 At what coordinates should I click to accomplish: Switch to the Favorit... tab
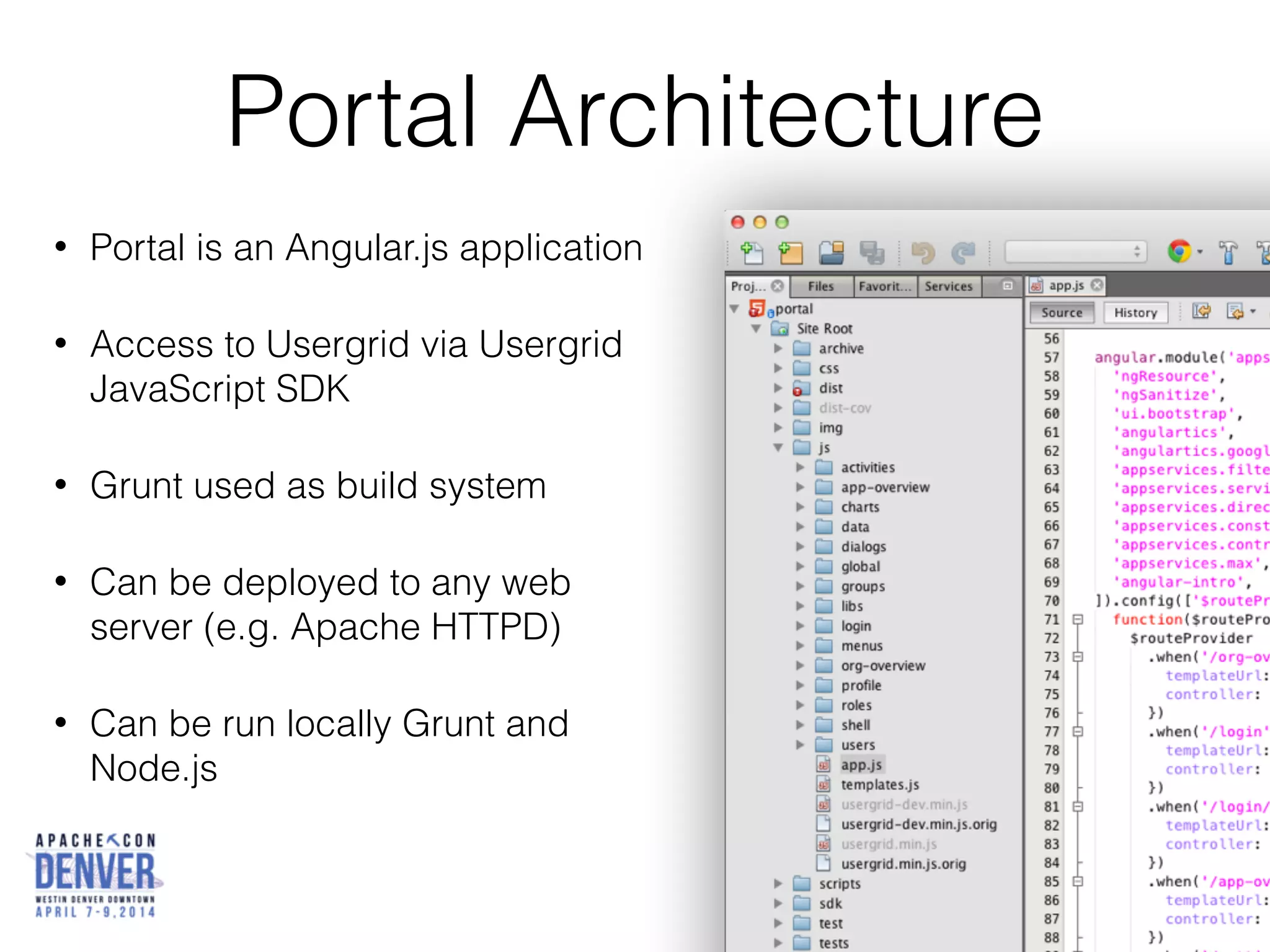pyautogui.click(x=885, y=286)
